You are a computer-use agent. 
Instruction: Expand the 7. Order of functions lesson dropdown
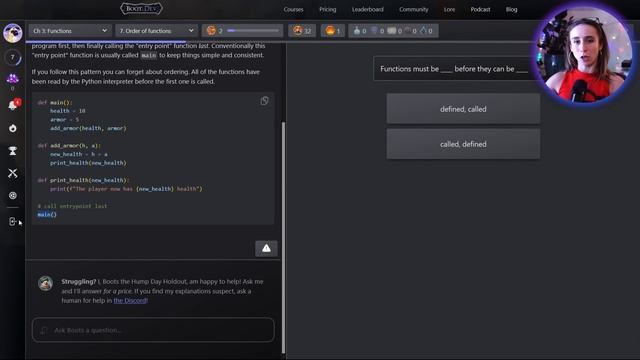(156, 31)
